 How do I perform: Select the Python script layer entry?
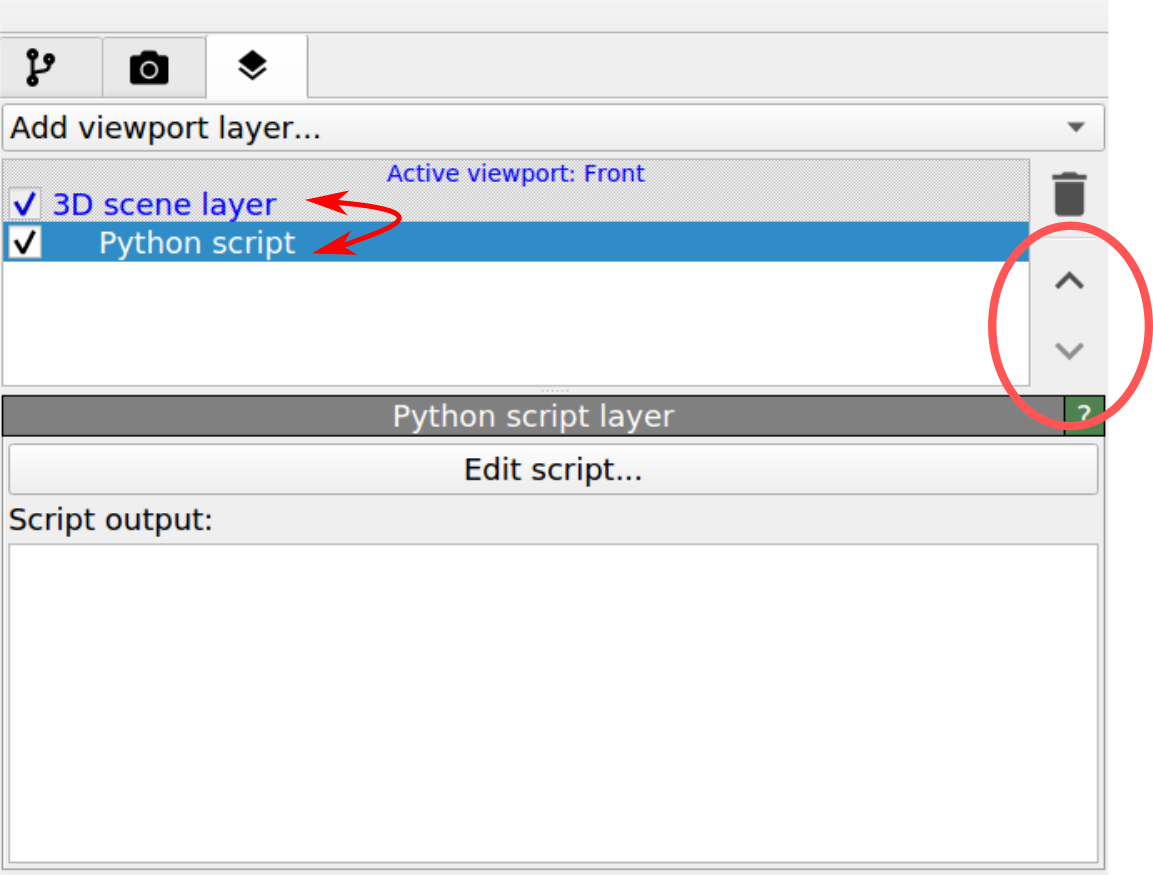click(x=197, y=243)
